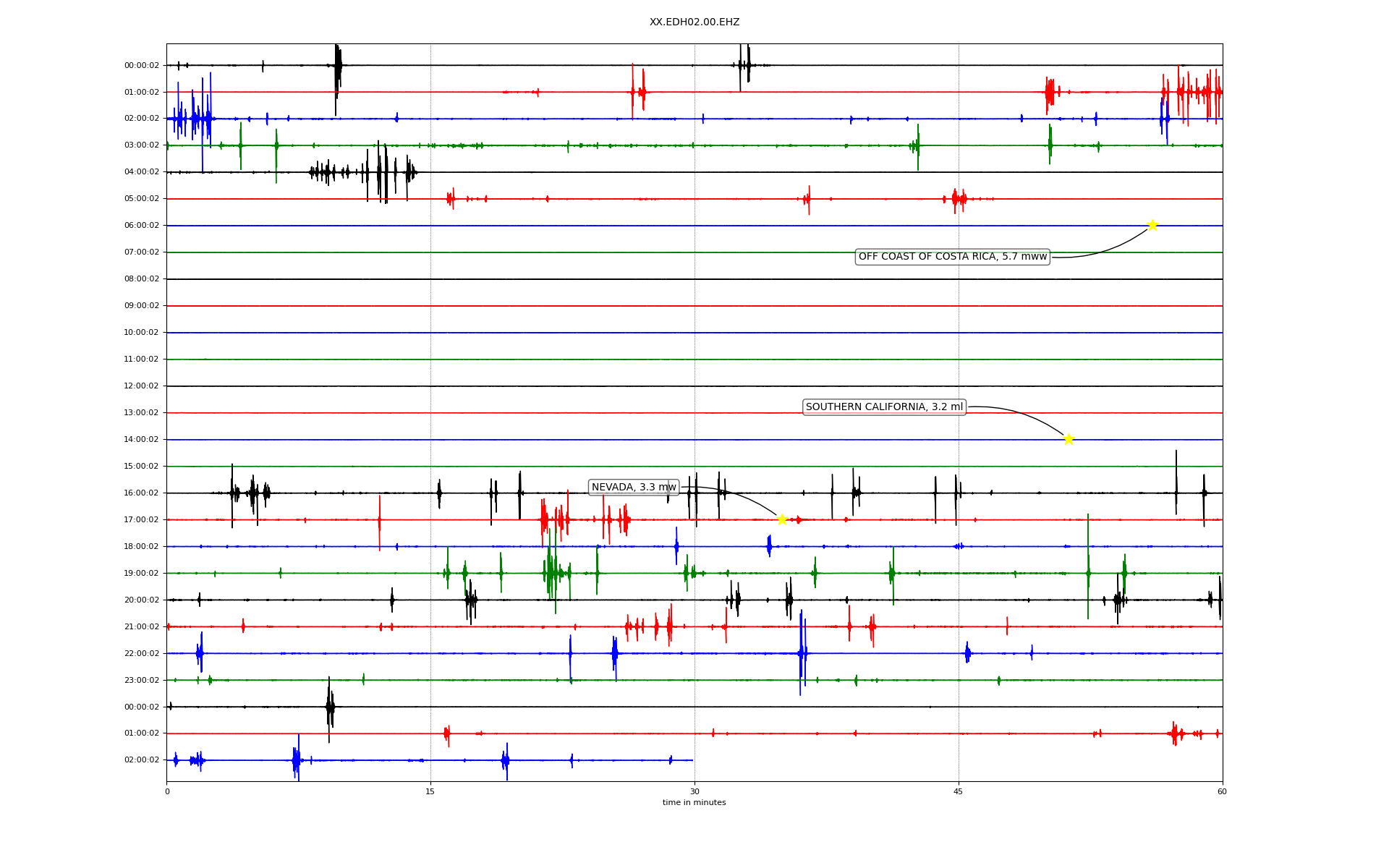
Task: Click the SOUTHERN CALIFORNIA 3.2 ml label
Action: (x=884, y=407)
